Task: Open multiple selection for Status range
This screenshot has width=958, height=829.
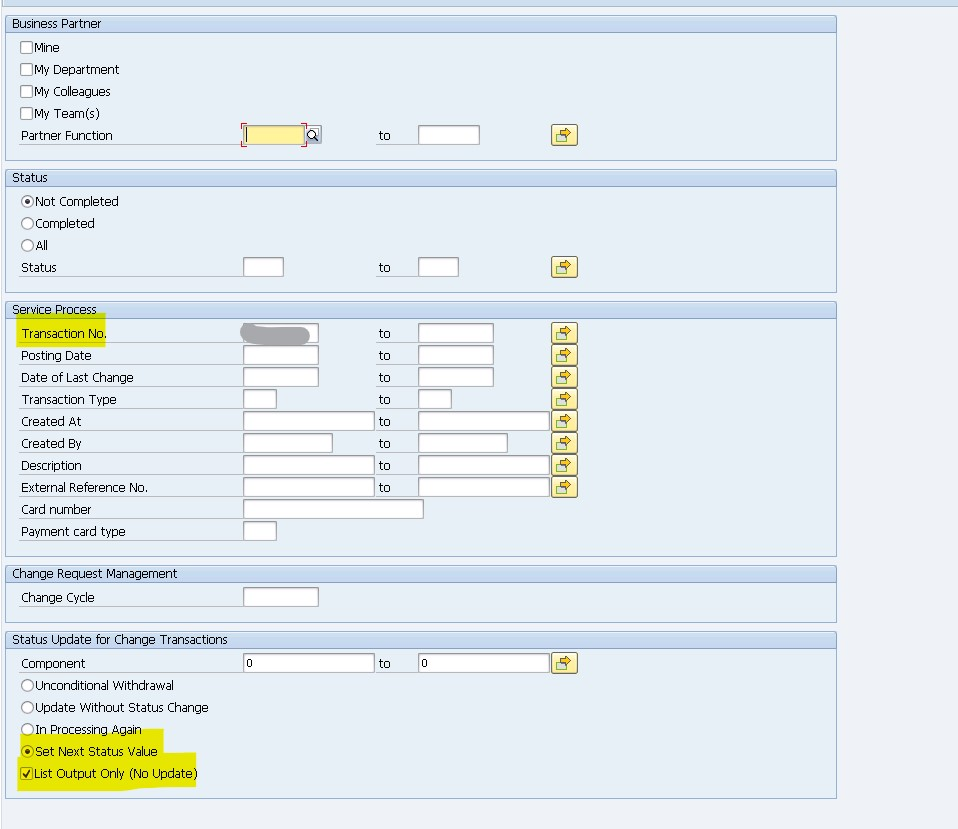Action: tap(563, 266)
